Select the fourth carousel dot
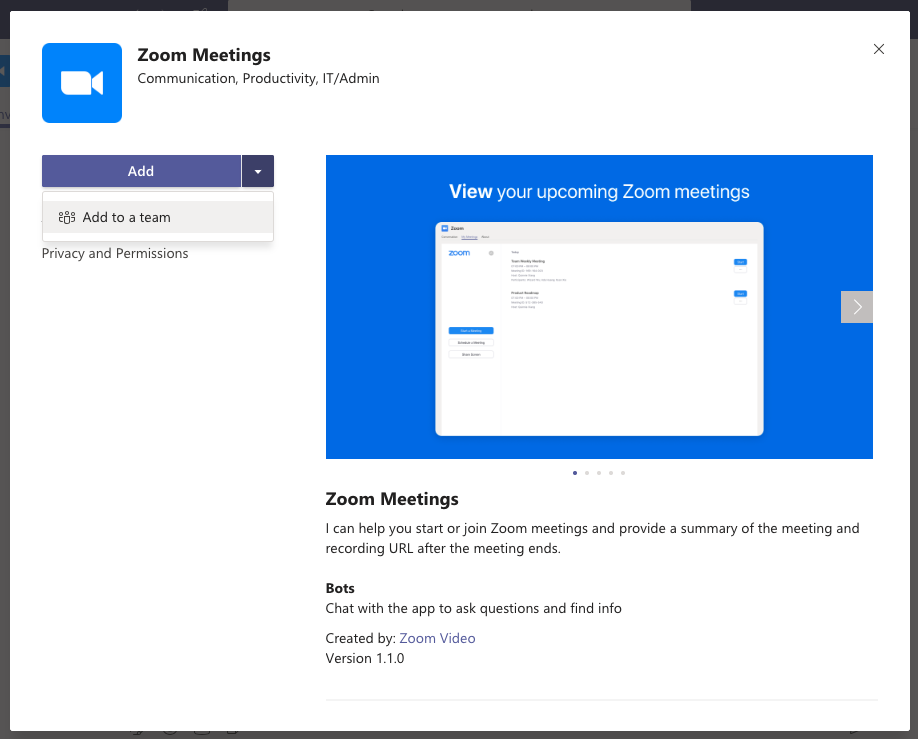The width and height of the screenshot is (918, 739). (x=611, y=473)
